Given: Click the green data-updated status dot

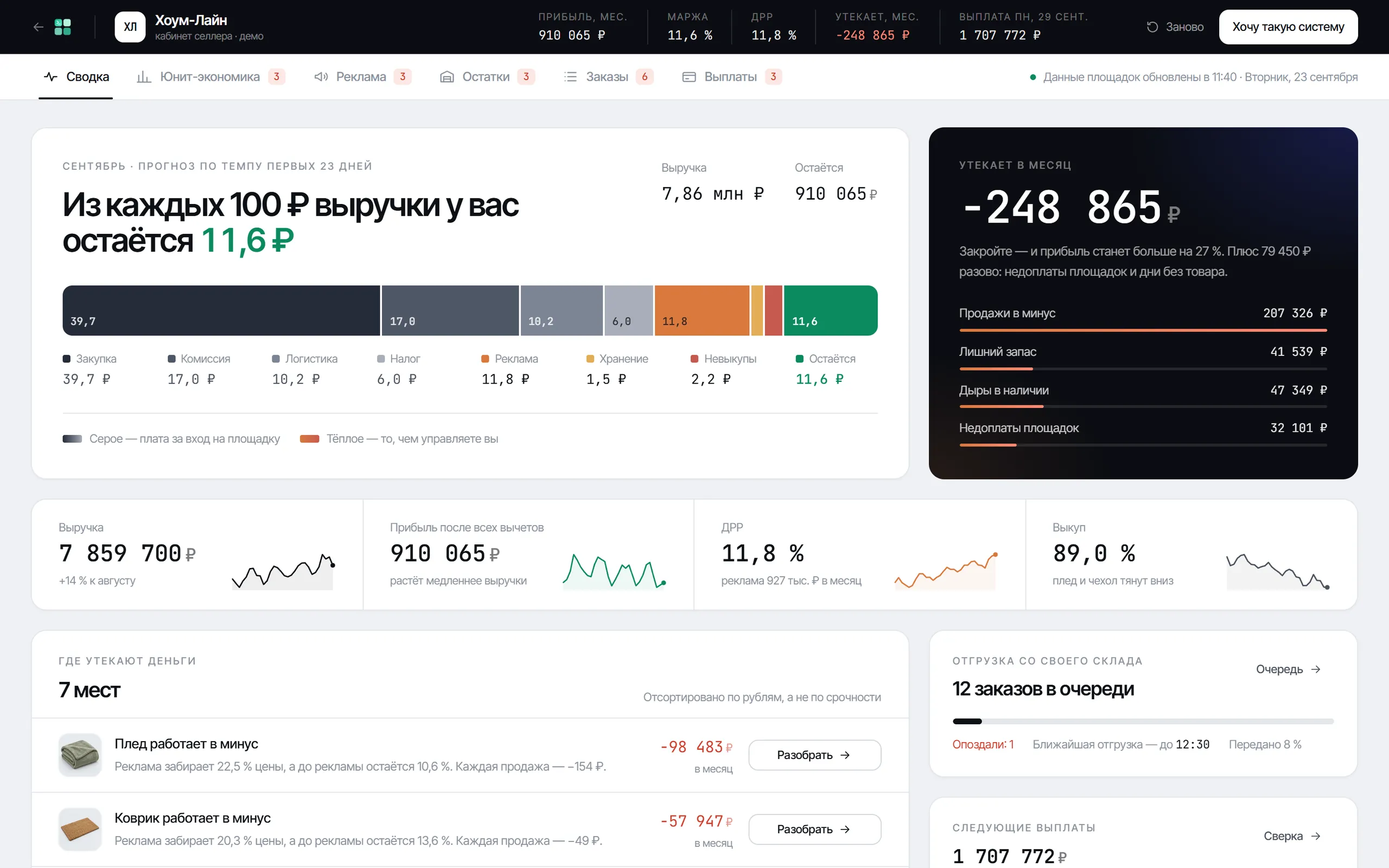Looking at the screenshot, I should pos(1033,77).
